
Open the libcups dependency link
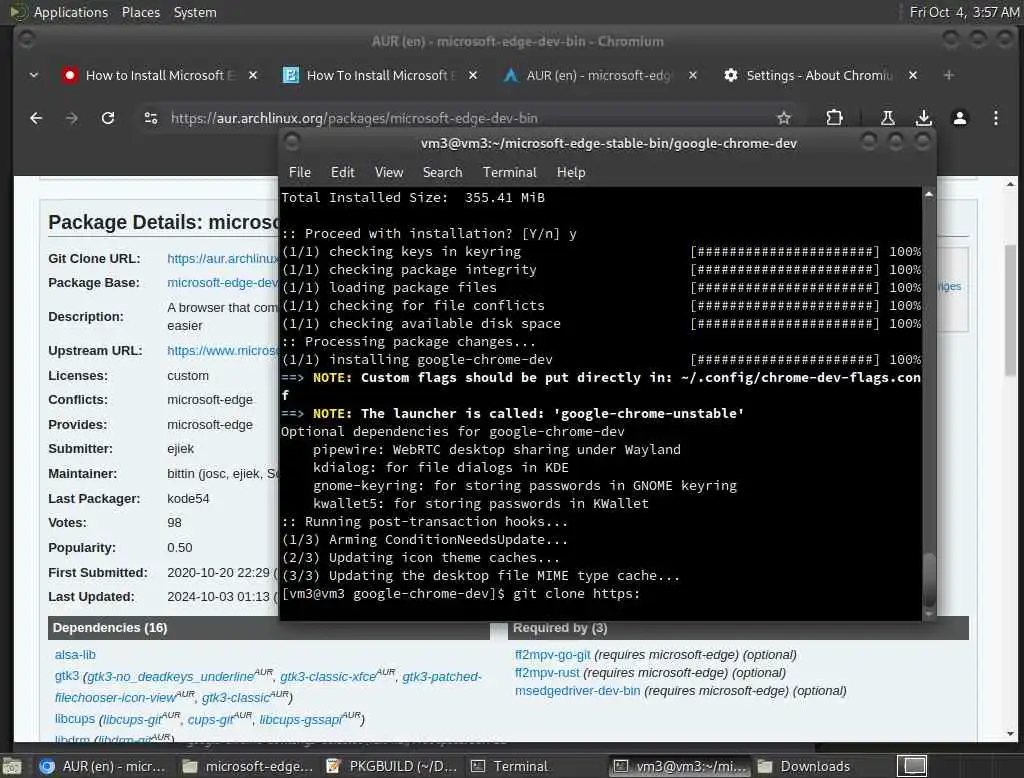[x=74, y=719]
